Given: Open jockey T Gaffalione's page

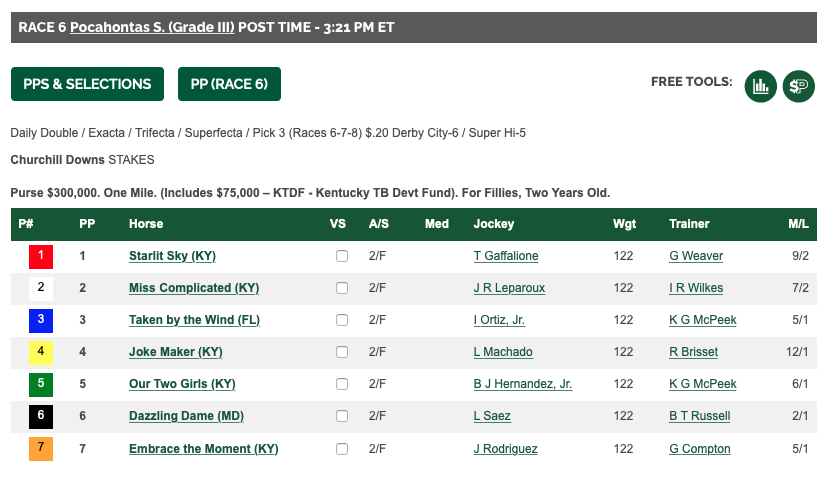Looking at the screenshot, I should click(506, 256).
